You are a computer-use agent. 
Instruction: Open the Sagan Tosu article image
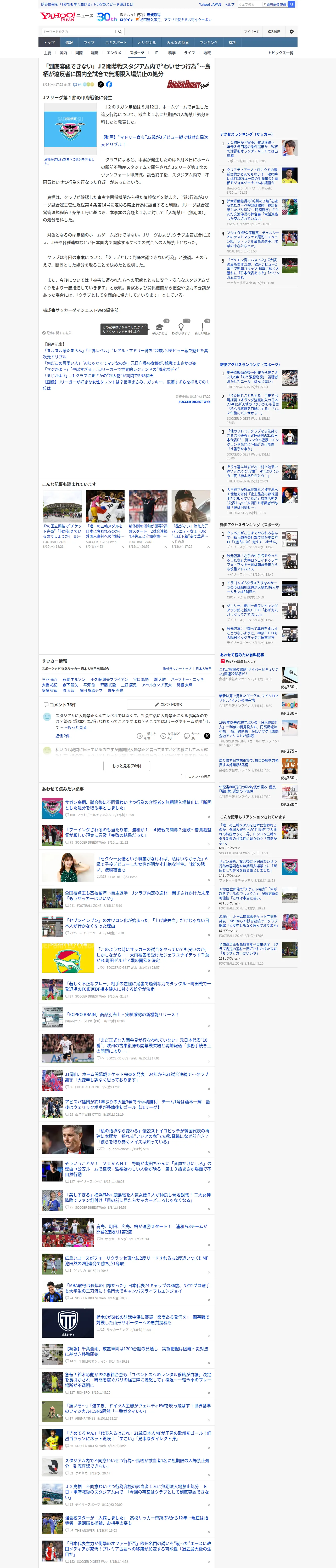pyautogui.click(x=70, y=129)
